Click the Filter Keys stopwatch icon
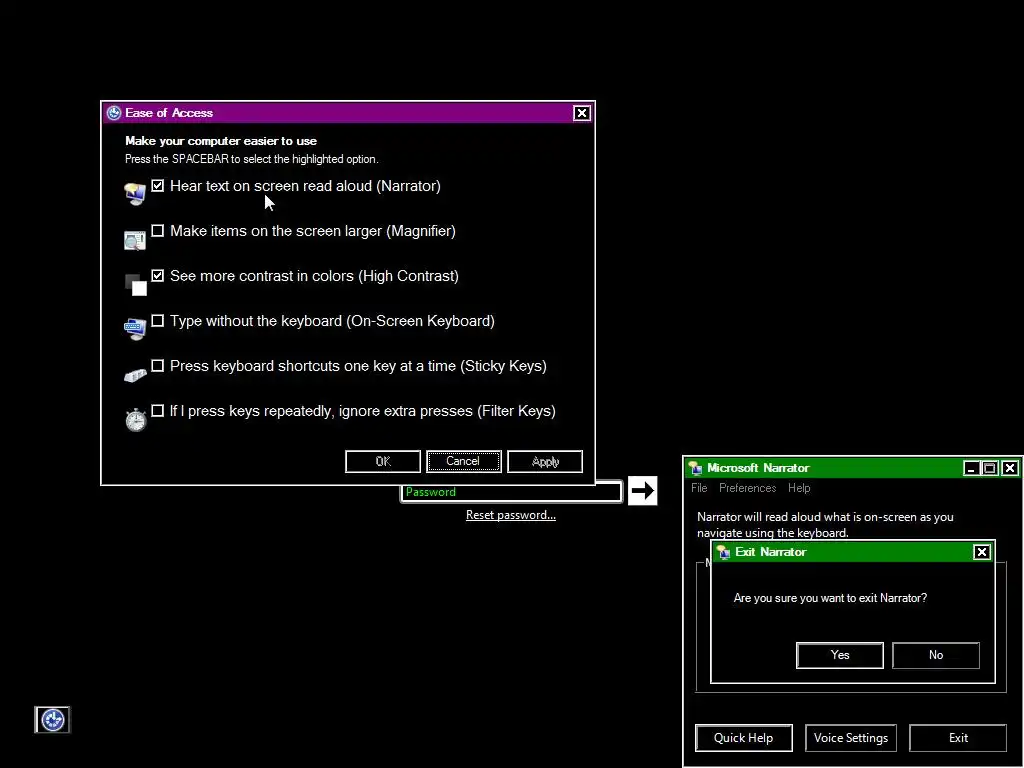1024x768 pixels. coord(135,419)
